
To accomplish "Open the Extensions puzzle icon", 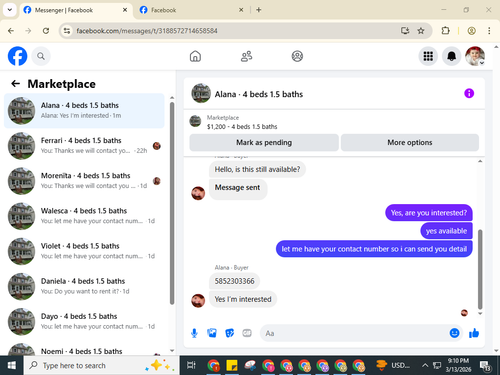I will coord(445,31).
